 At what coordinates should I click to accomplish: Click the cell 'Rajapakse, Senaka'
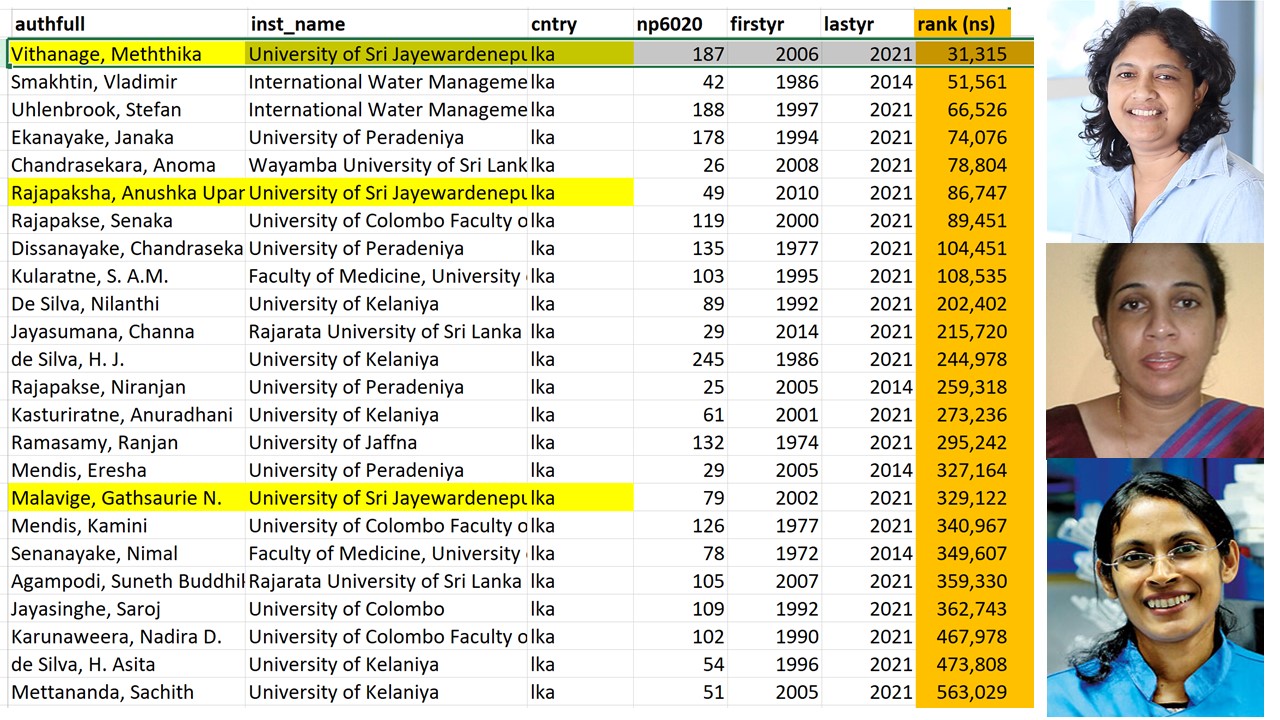click(x=127, y=220)
